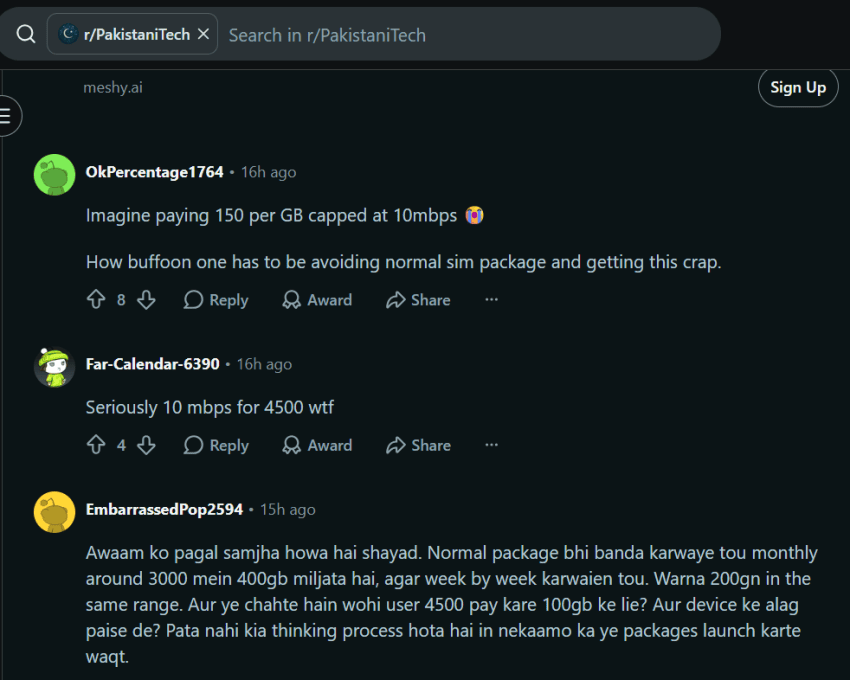Click the Sign Up button
Image resolution: width=850 pixels, height=680 pixels.
click(798, 87)
